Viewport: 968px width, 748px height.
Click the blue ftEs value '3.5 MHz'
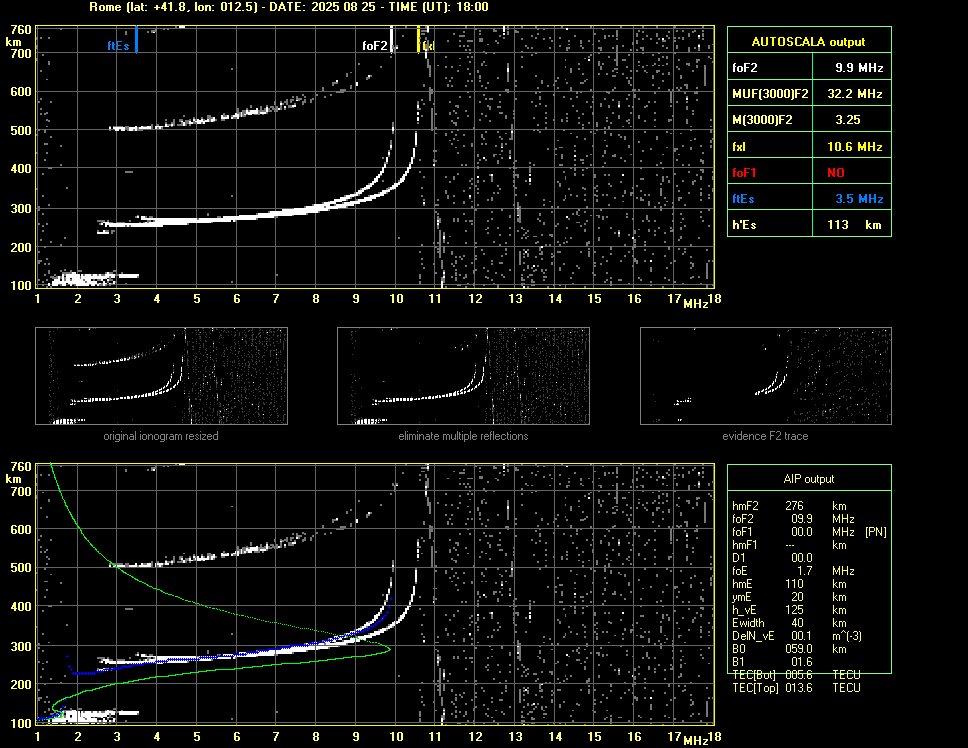pos(859,199)
